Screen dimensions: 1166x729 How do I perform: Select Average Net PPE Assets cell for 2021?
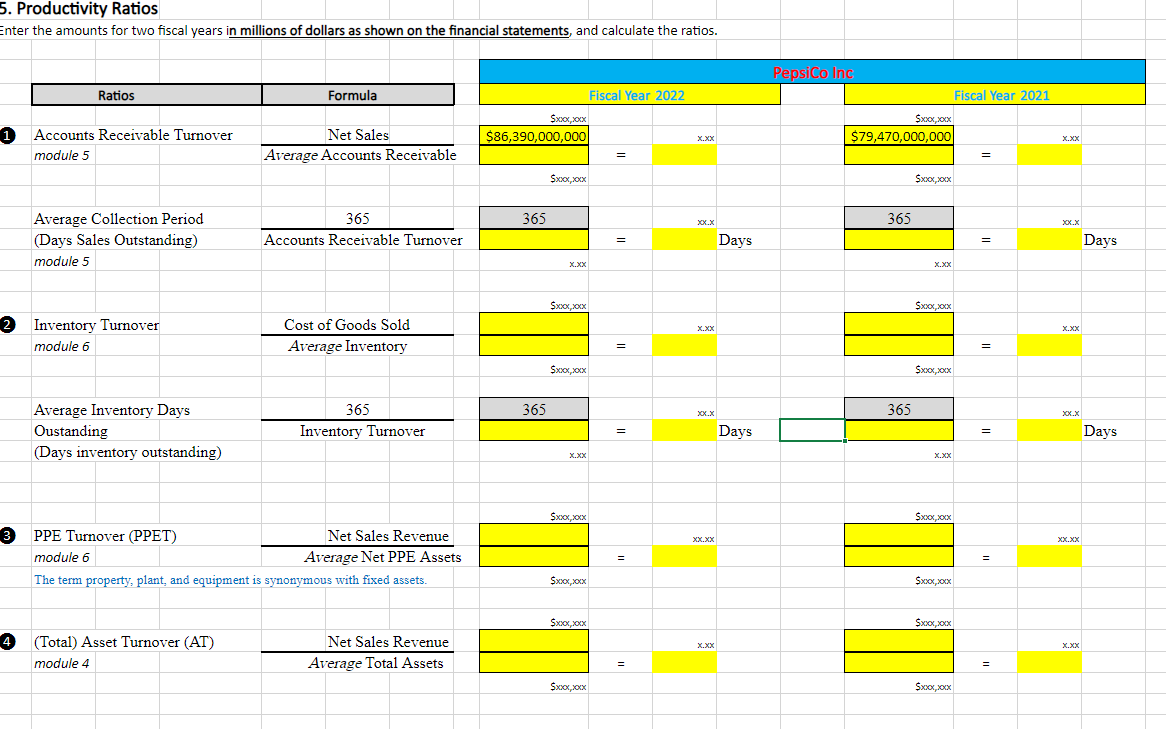click(899, 557)
